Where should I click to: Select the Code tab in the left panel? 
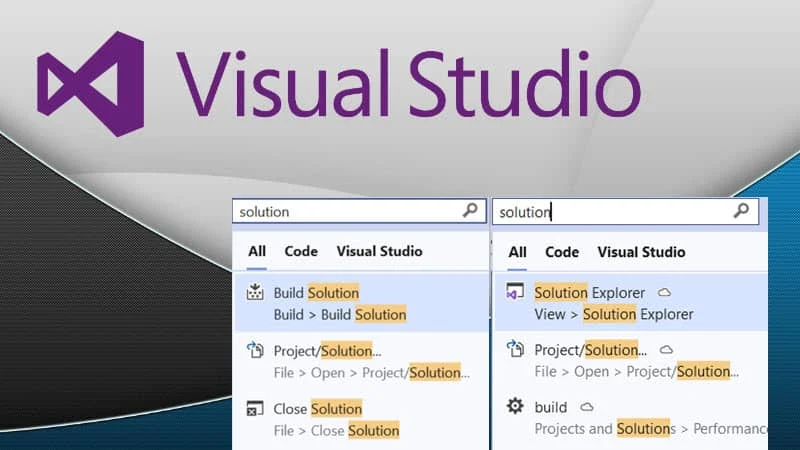click(301, 251)
